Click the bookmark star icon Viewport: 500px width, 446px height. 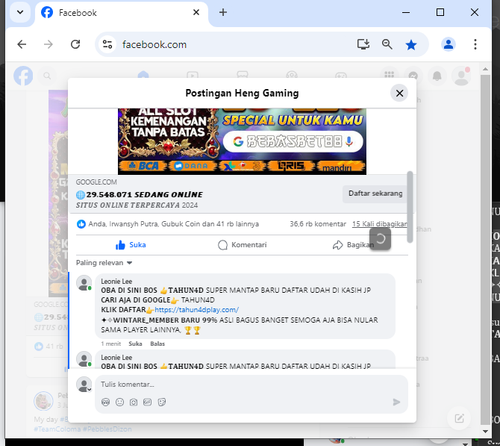411,45
